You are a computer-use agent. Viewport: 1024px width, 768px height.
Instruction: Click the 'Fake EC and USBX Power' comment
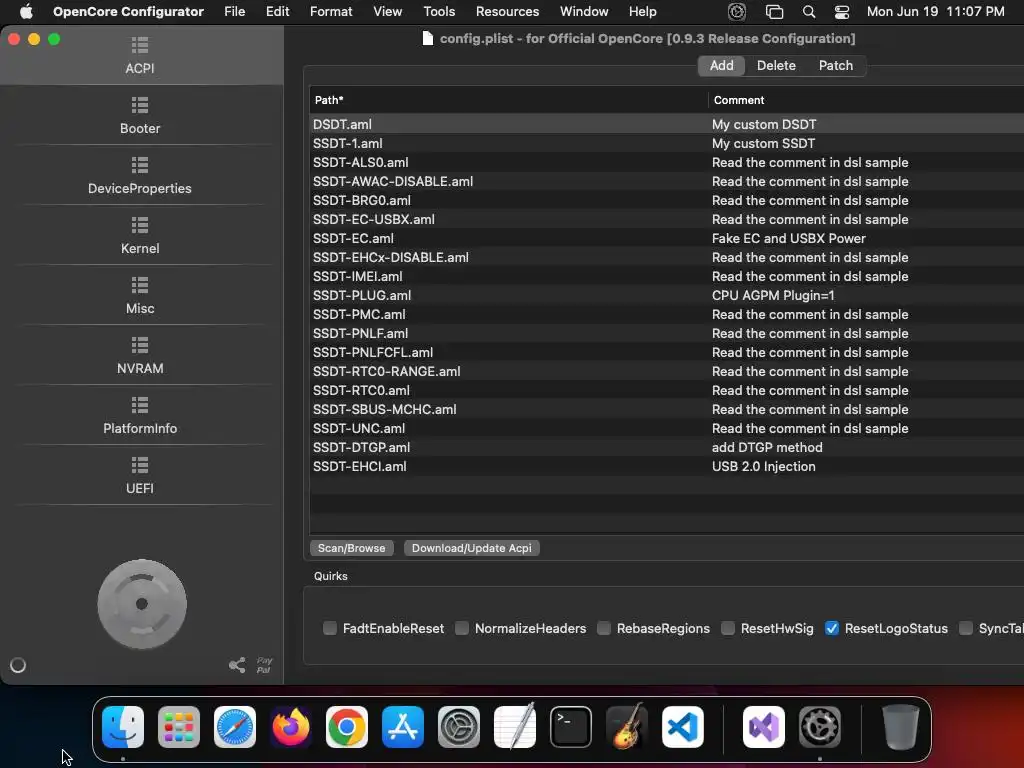point(788,238)
